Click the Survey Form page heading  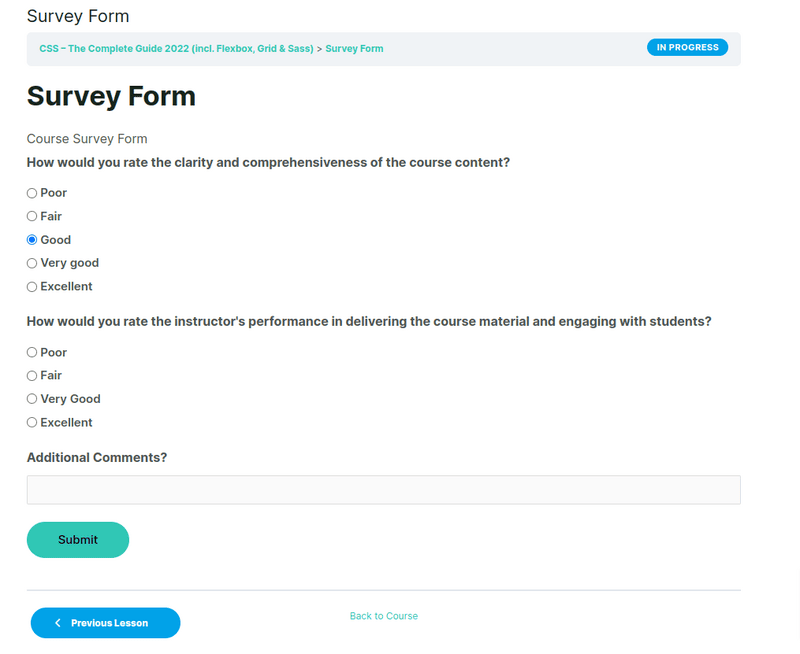coord(111,97)
